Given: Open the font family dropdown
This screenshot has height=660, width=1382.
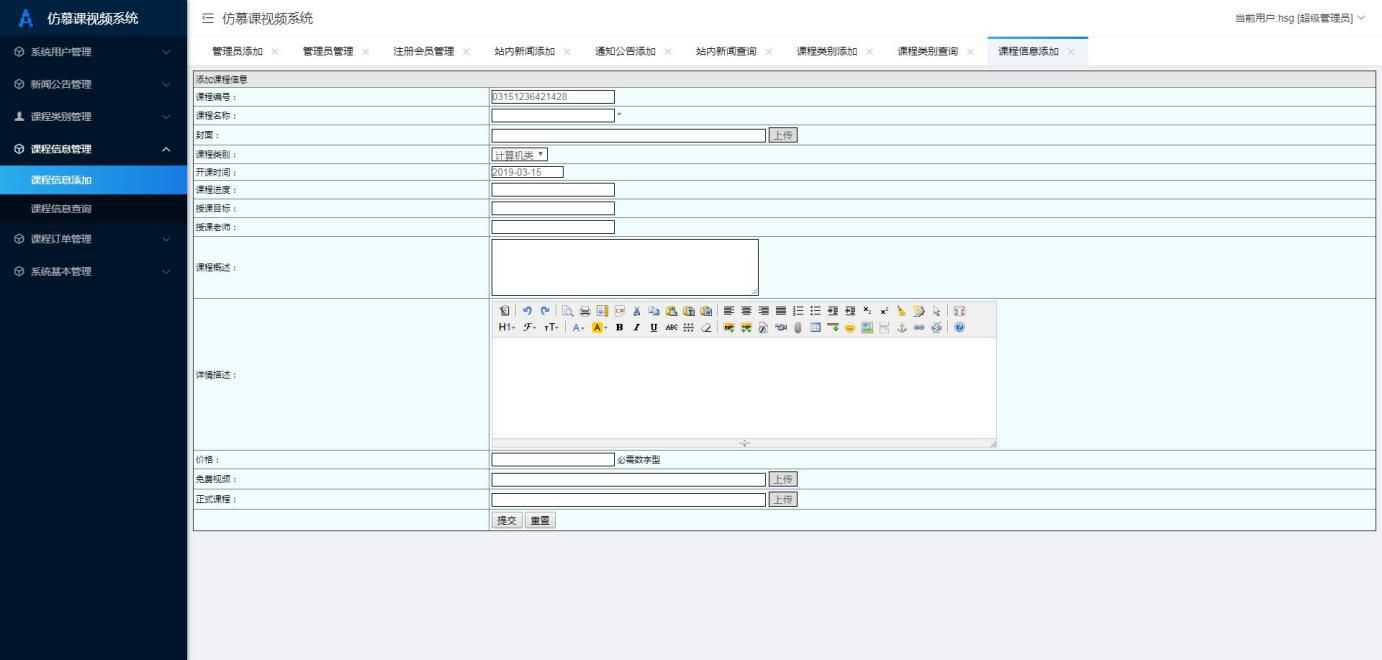Looking at the screenshot, I should click(529, 327).
